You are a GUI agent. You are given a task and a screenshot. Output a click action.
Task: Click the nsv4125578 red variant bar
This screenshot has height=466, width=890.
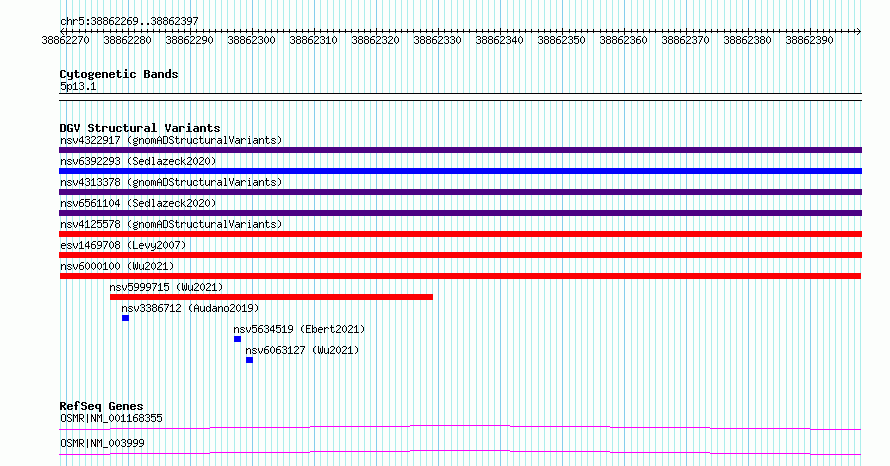(460, 234)
